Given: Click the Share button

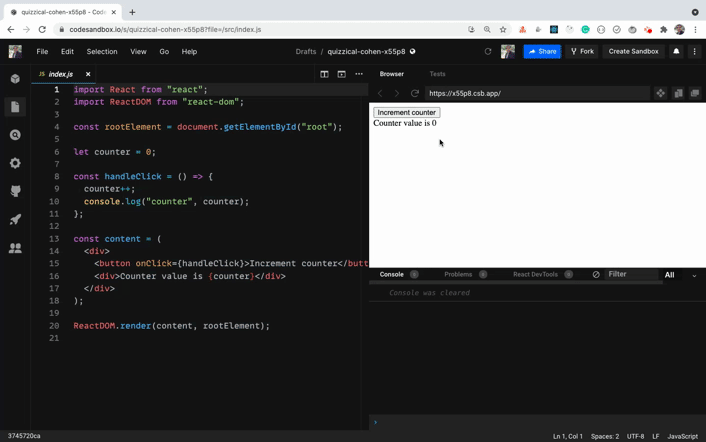Looking at the screenshot, I should point(542,51).
